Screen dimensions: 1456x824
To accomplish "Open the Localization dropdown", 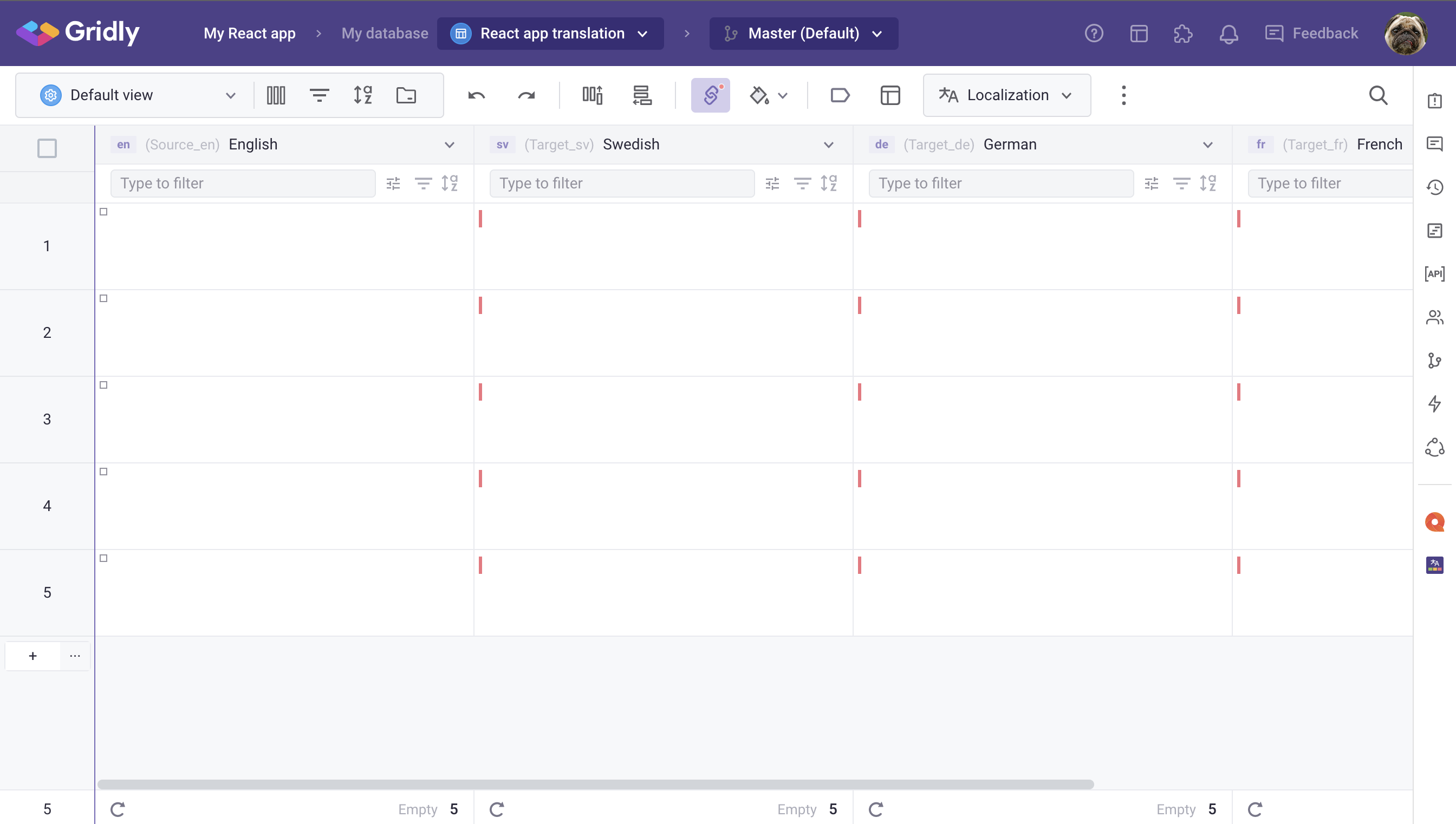I will (x=1006, y=95).
